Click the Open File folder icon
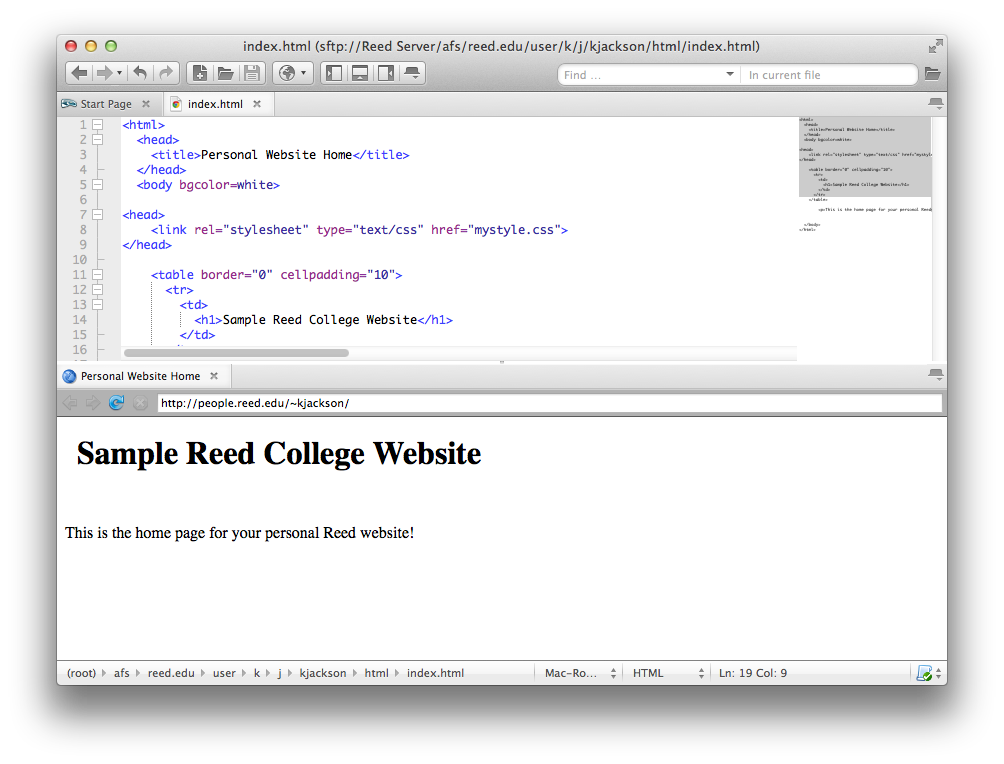 pyautogui.click(x=226, y=73)
